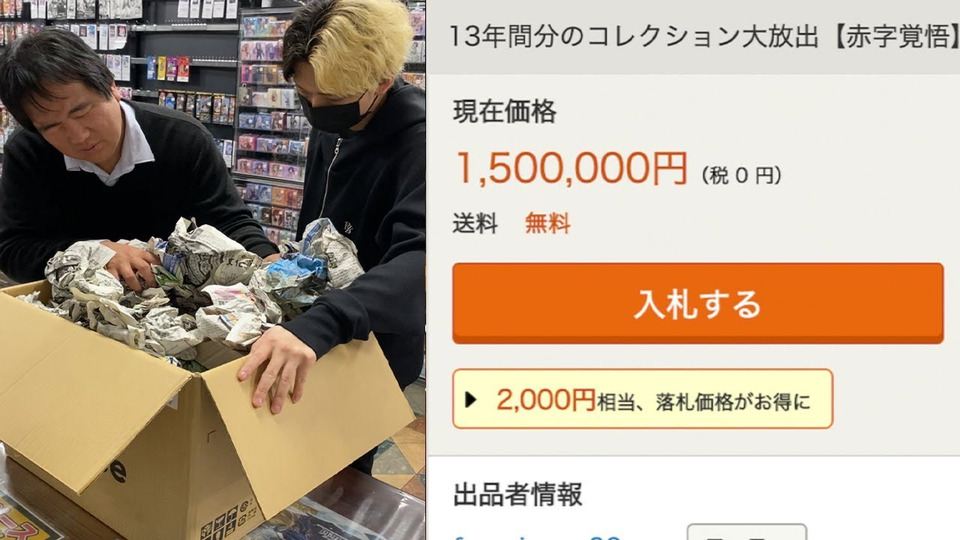Click the 出品者情報 section heading
This screenshot has height=540, width=960.
click(518, 495)
